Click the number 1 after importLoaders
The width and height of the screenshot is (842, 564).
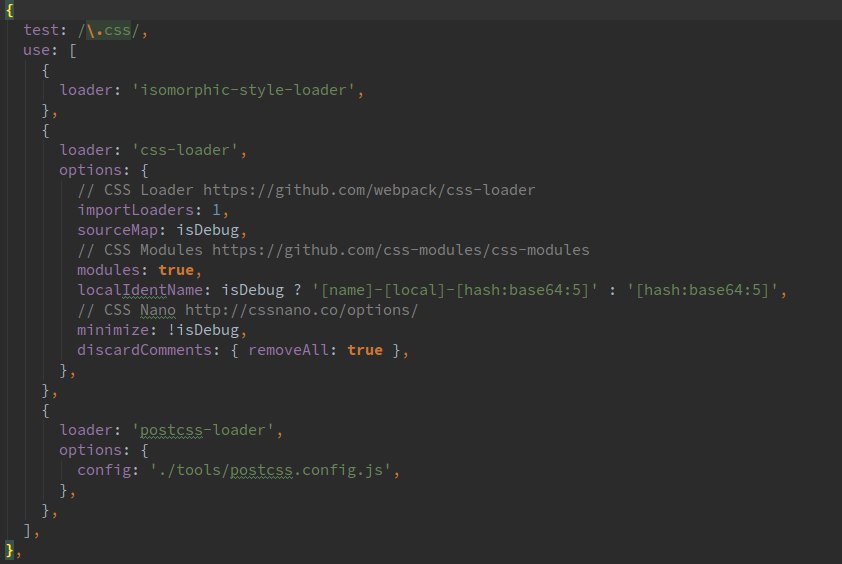pyautogui.click(x=216, y=210)
